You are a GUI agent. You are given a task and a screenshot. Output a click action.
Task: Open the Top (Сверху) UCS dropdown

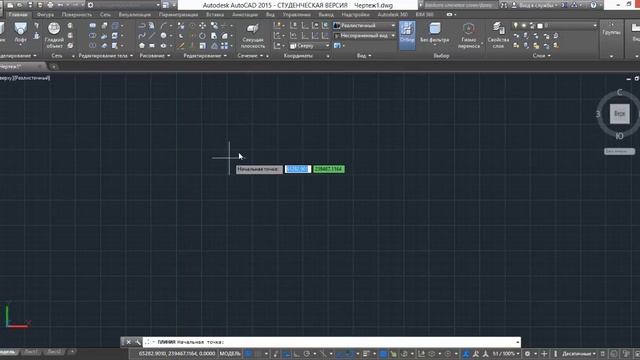(x=309, y=46)
